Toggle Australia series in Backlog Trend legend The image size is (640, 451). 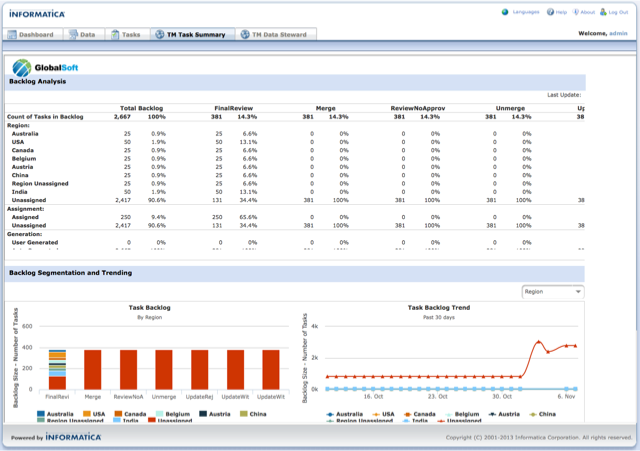coord(343,414)
